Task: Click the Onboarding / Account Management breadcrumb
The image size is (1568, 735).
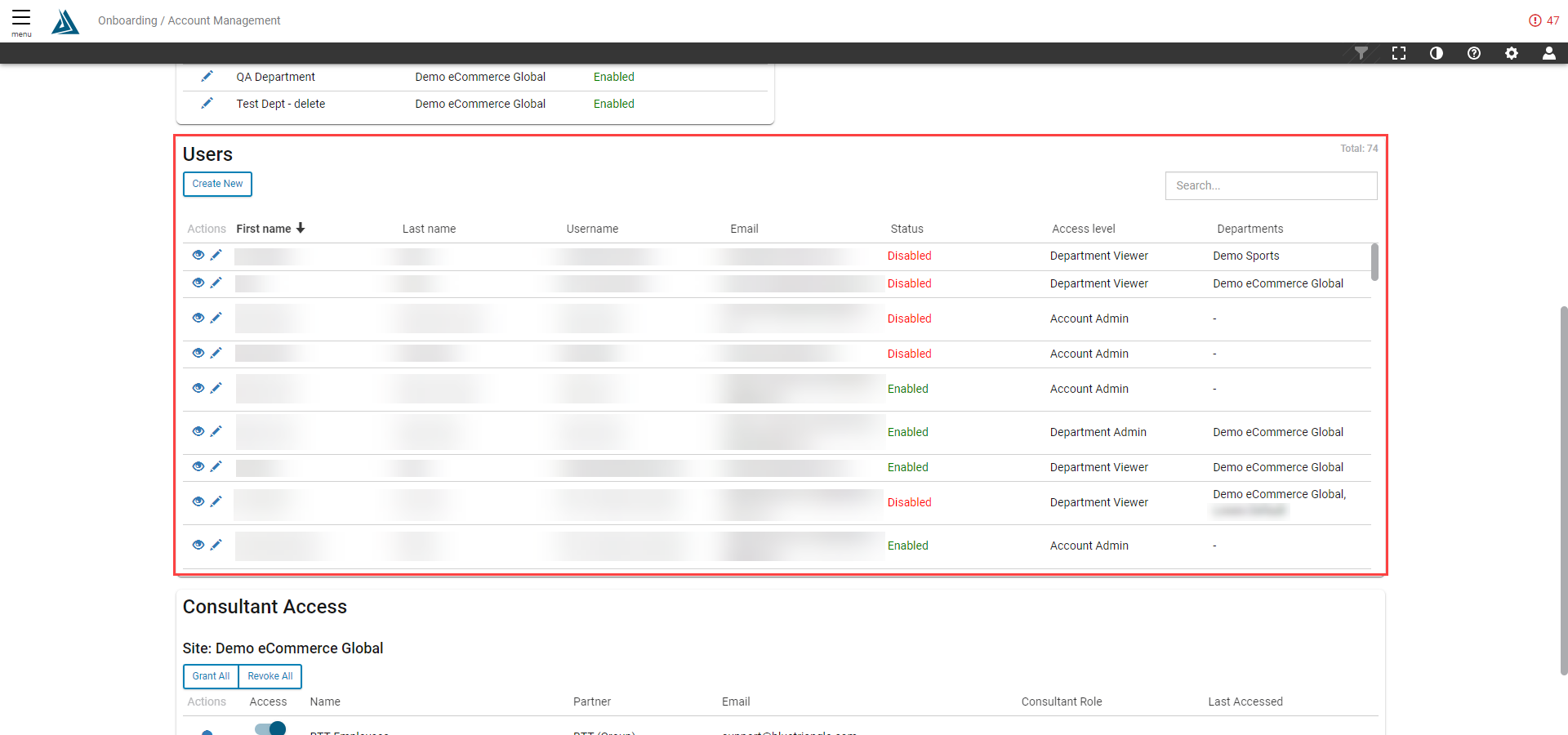Action: 189,20
